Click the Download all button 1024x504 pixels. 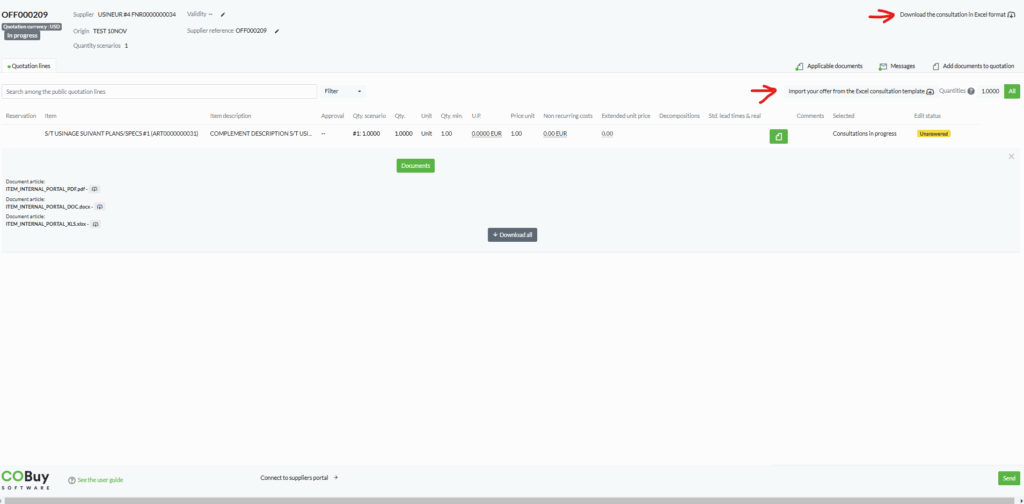tap(512, 235)
